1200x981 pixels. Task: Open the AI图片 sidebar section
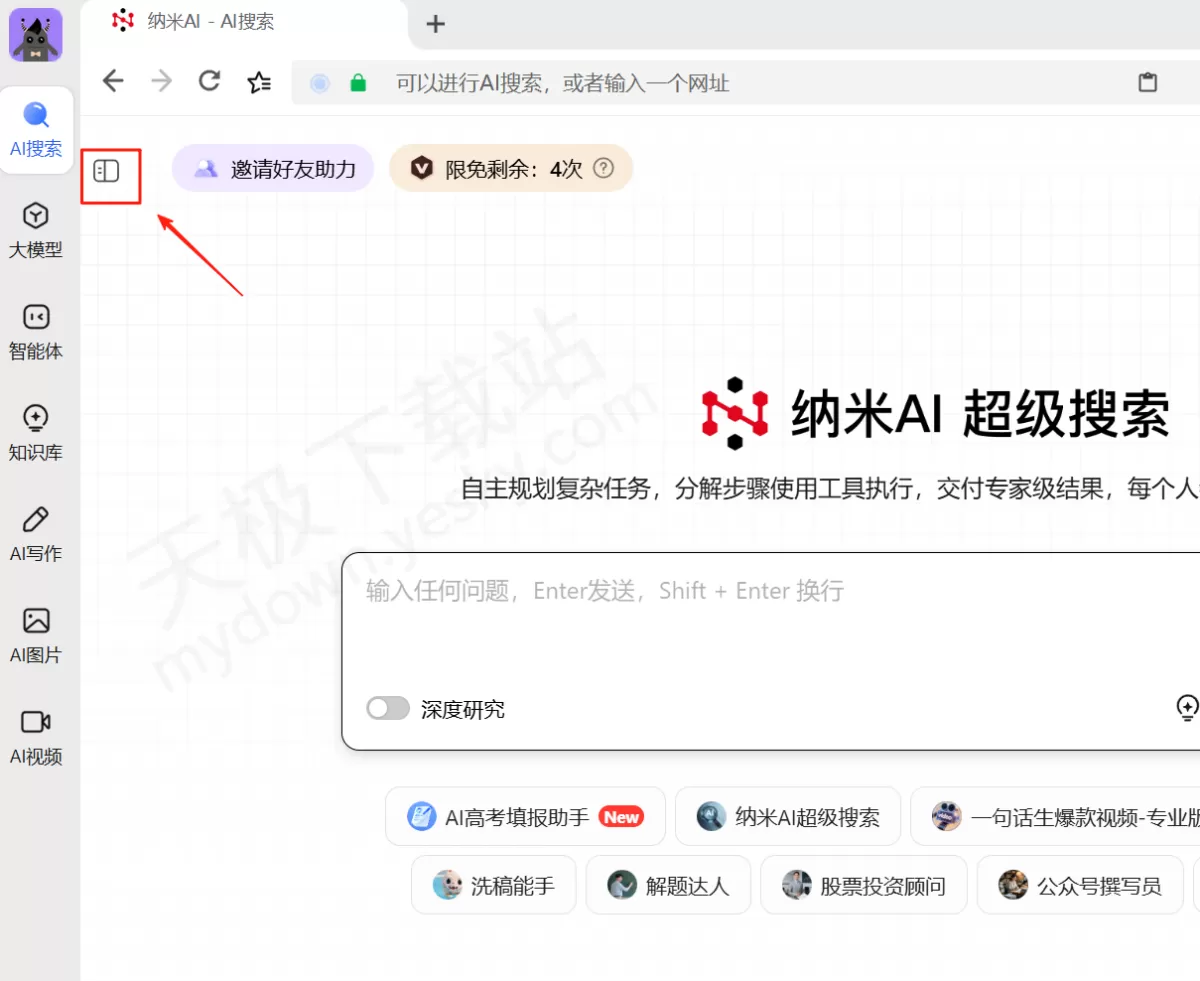tap(36, 636)
